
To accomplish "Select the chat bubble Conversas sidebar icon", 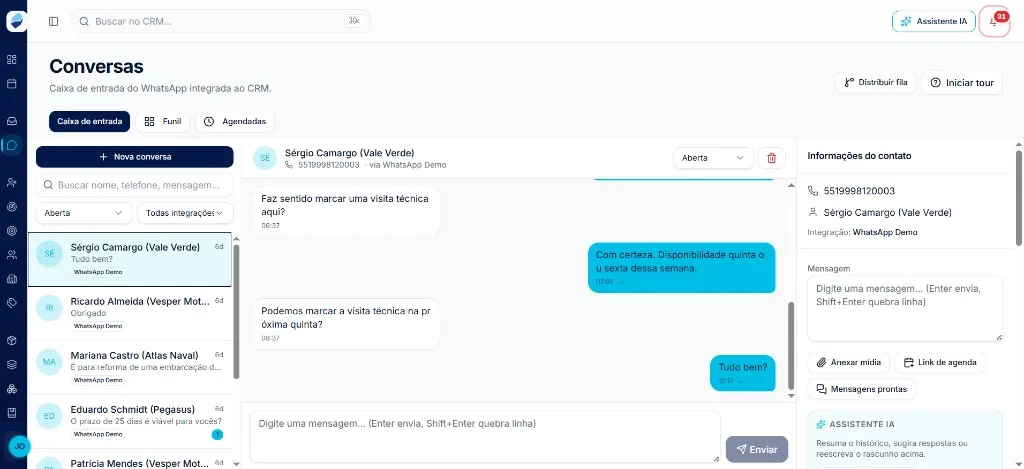I will [11, 145].
